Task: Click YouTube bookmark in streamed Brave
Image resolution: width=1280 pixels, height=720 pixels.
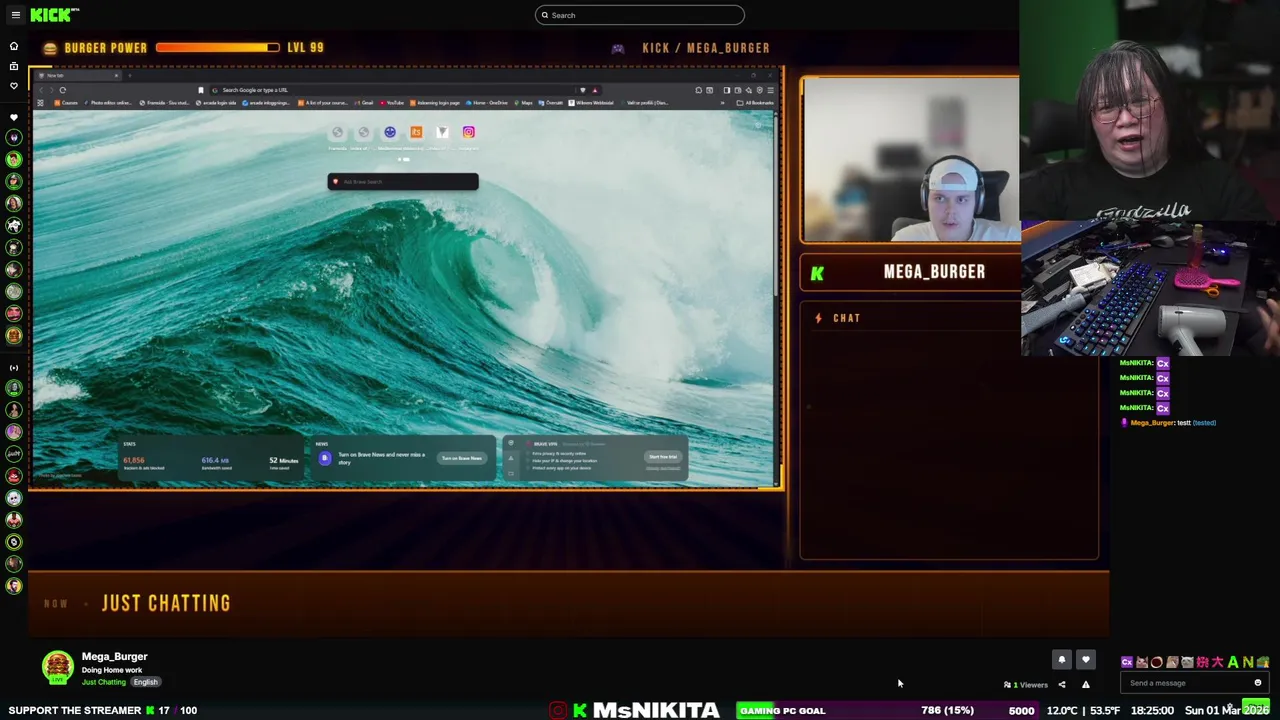Action: (x=392, y=103)
